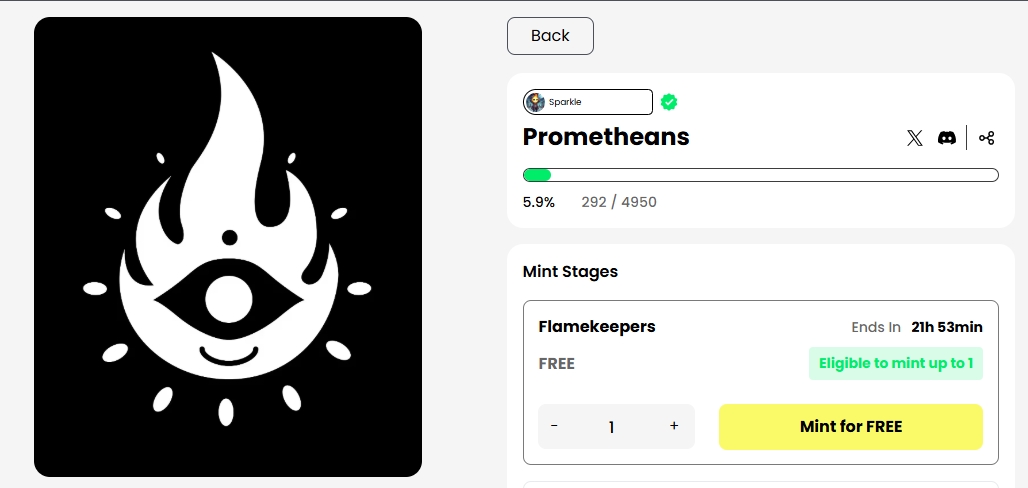
Task: Click the Mint for FREE button
Action: click(x=851, y=427)
